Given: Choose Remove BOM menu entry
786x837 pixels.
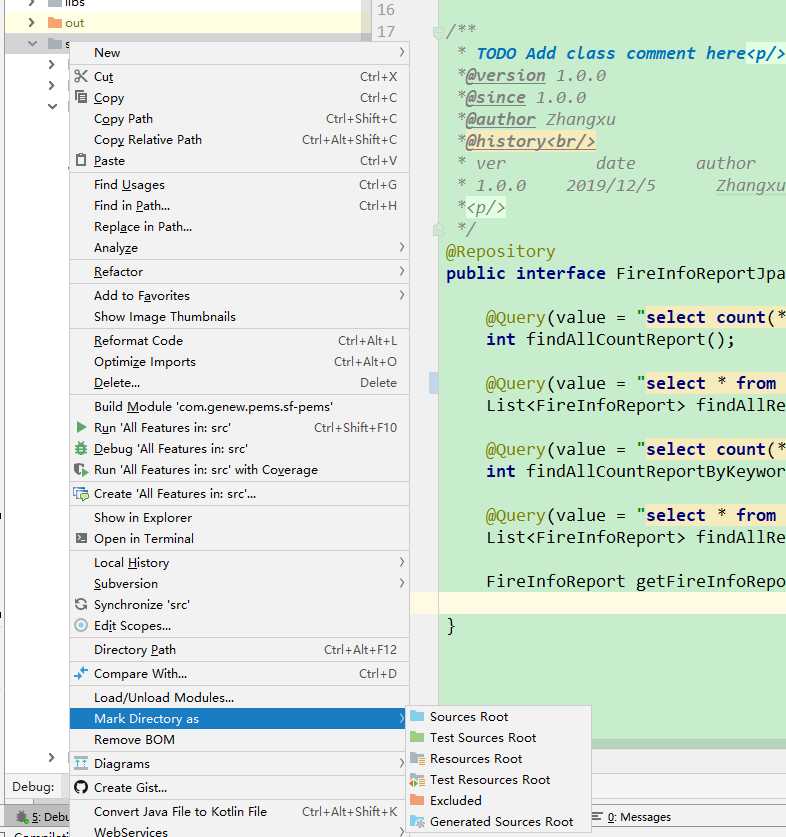Looking at the screenshot, I should tap(239, 739).
